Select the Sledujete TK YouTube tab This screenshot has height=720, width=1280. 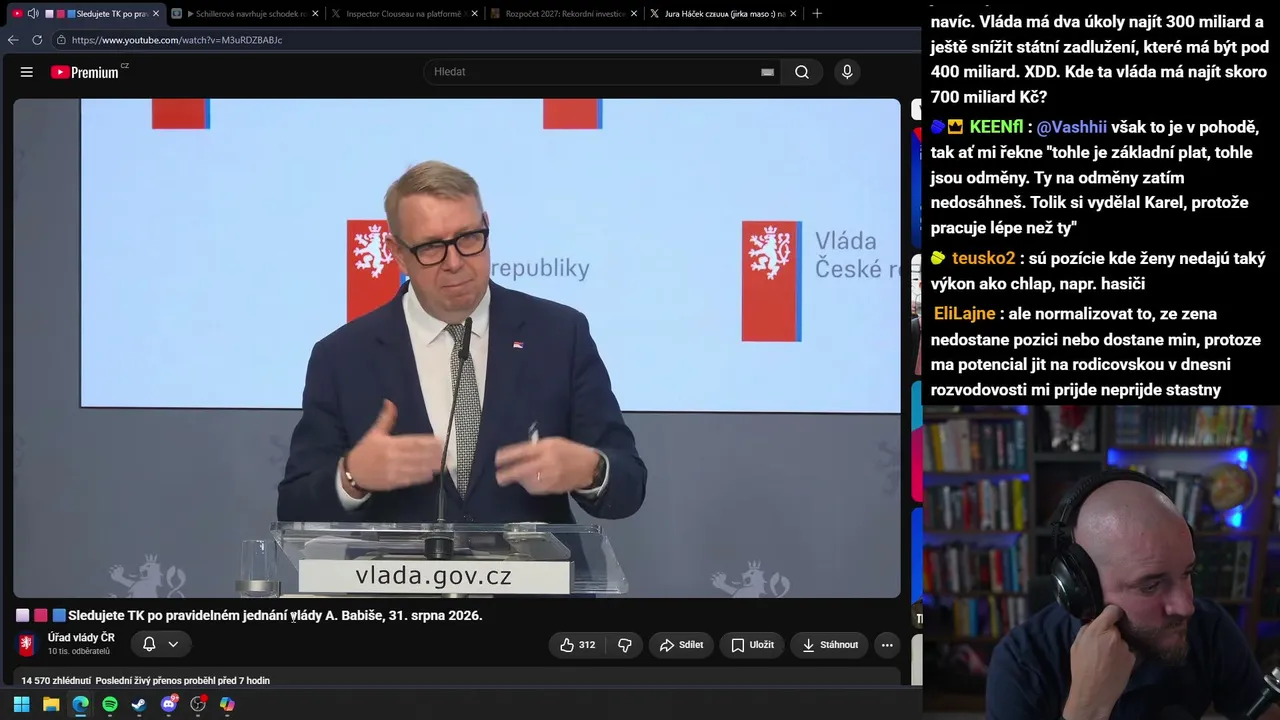(x=84, y=14)
